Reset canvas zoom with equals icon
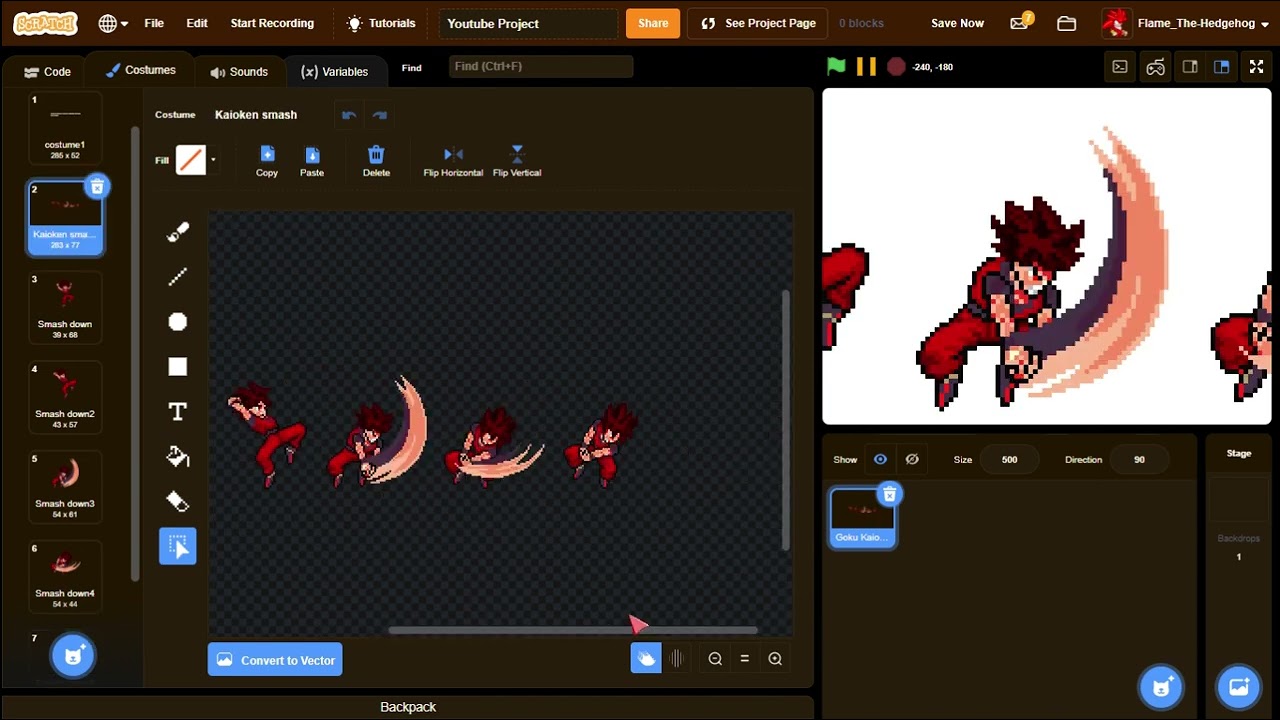 (x=744, y=658)
